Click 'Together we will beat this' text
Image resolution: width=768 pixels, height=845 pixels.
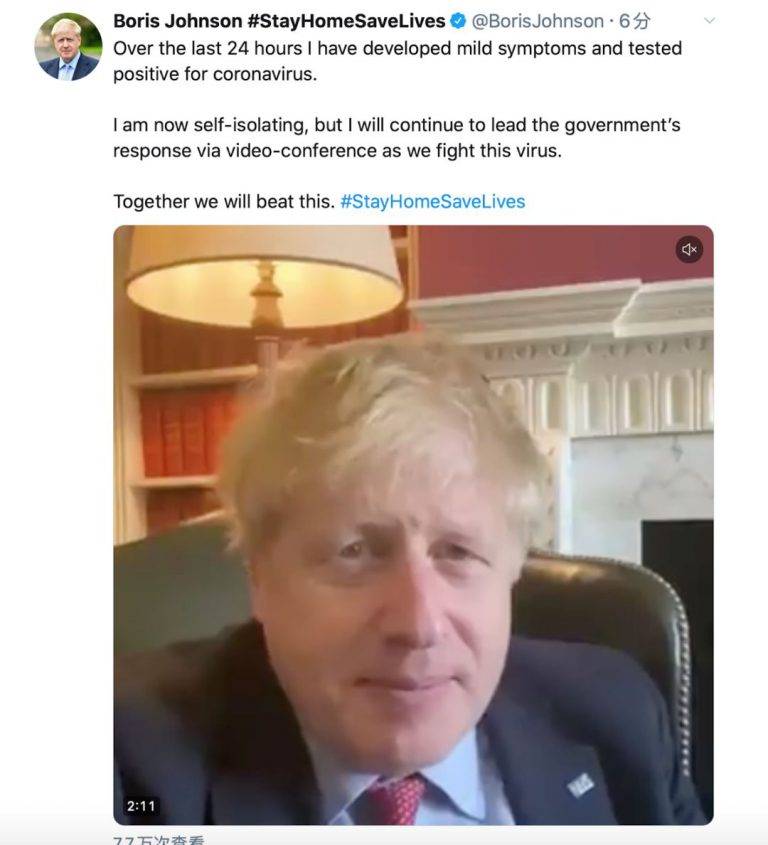tap(224, 202)
